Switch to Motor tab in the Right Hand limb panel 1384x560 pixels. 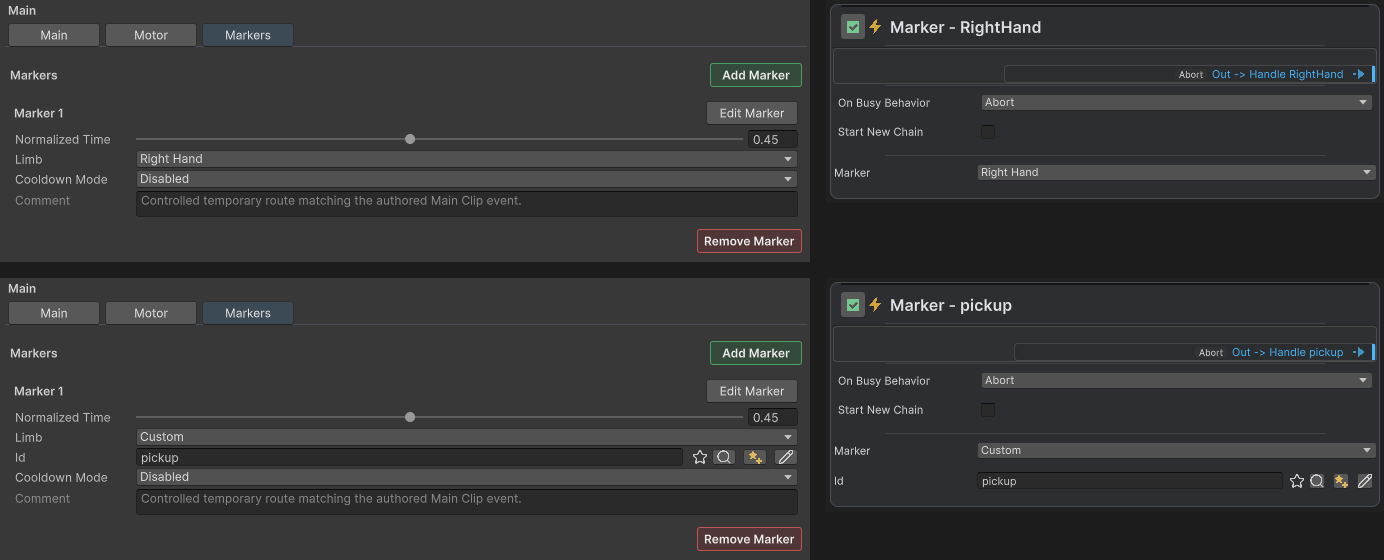(151, 35)
